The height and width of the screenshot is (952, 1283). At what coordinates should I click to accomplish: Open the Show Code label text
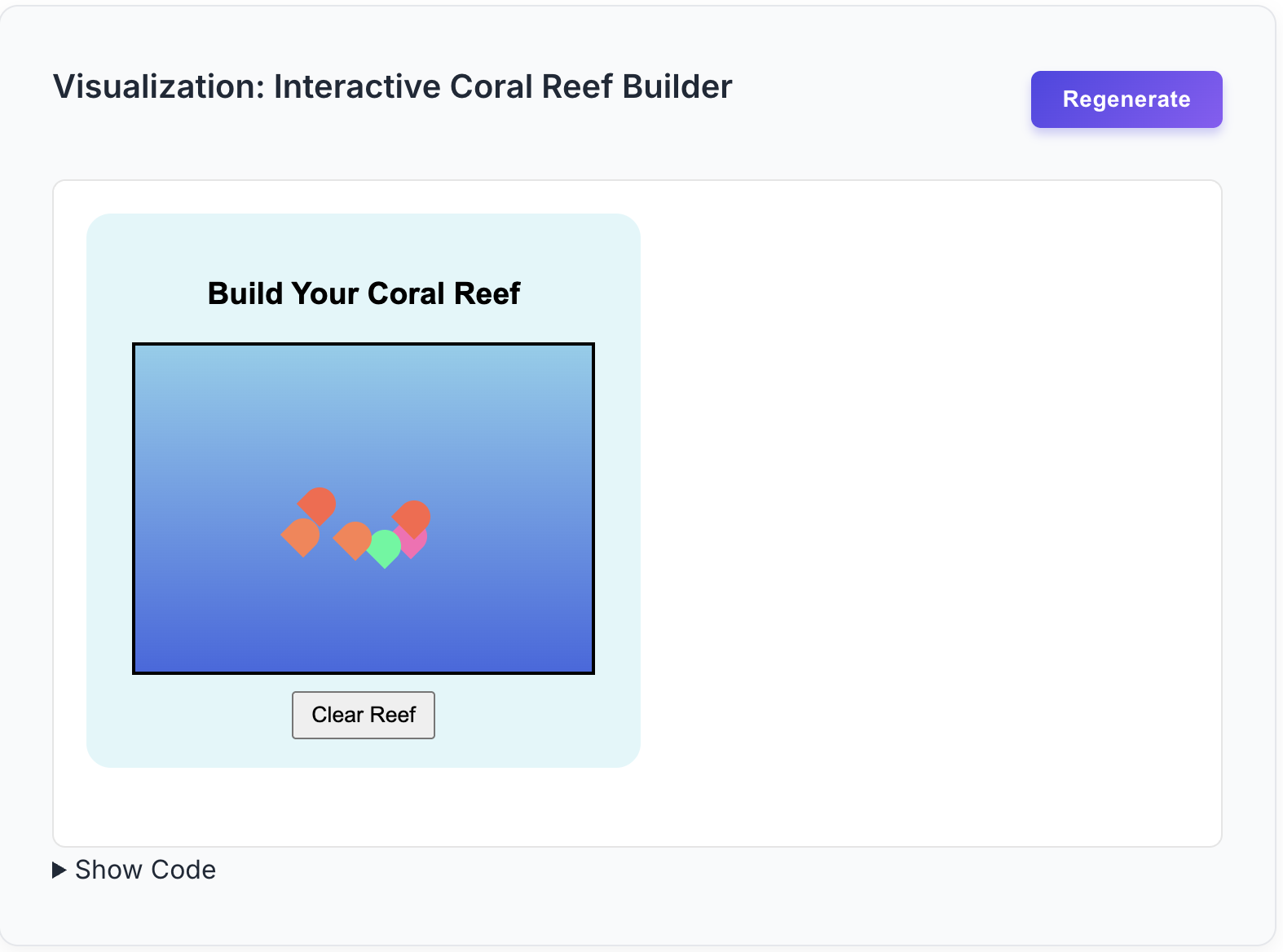(x=145, y=870)
